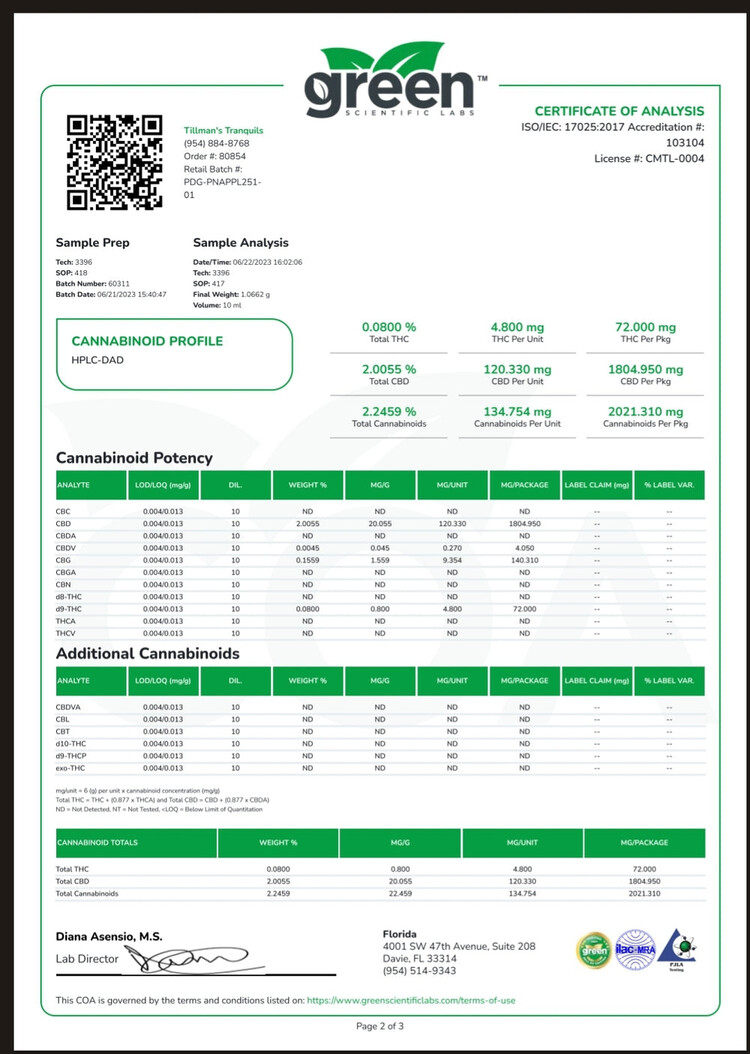Click the Page 2 of 3 indicator
This screenshot has height=1054, width=750.
[380, 1026]
